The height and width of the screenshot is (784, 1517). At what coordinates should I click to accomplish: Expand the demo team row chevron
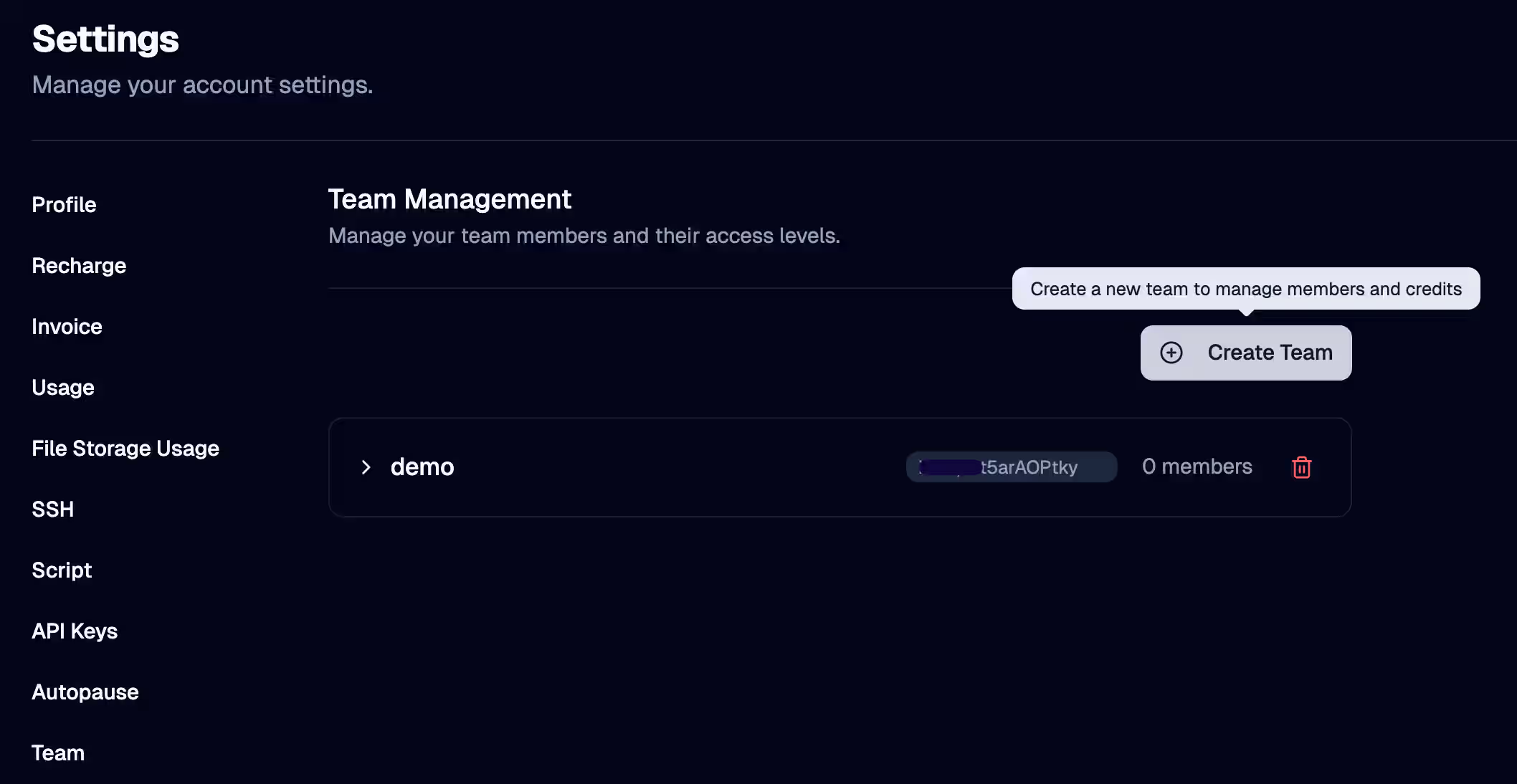click(366, 467)
